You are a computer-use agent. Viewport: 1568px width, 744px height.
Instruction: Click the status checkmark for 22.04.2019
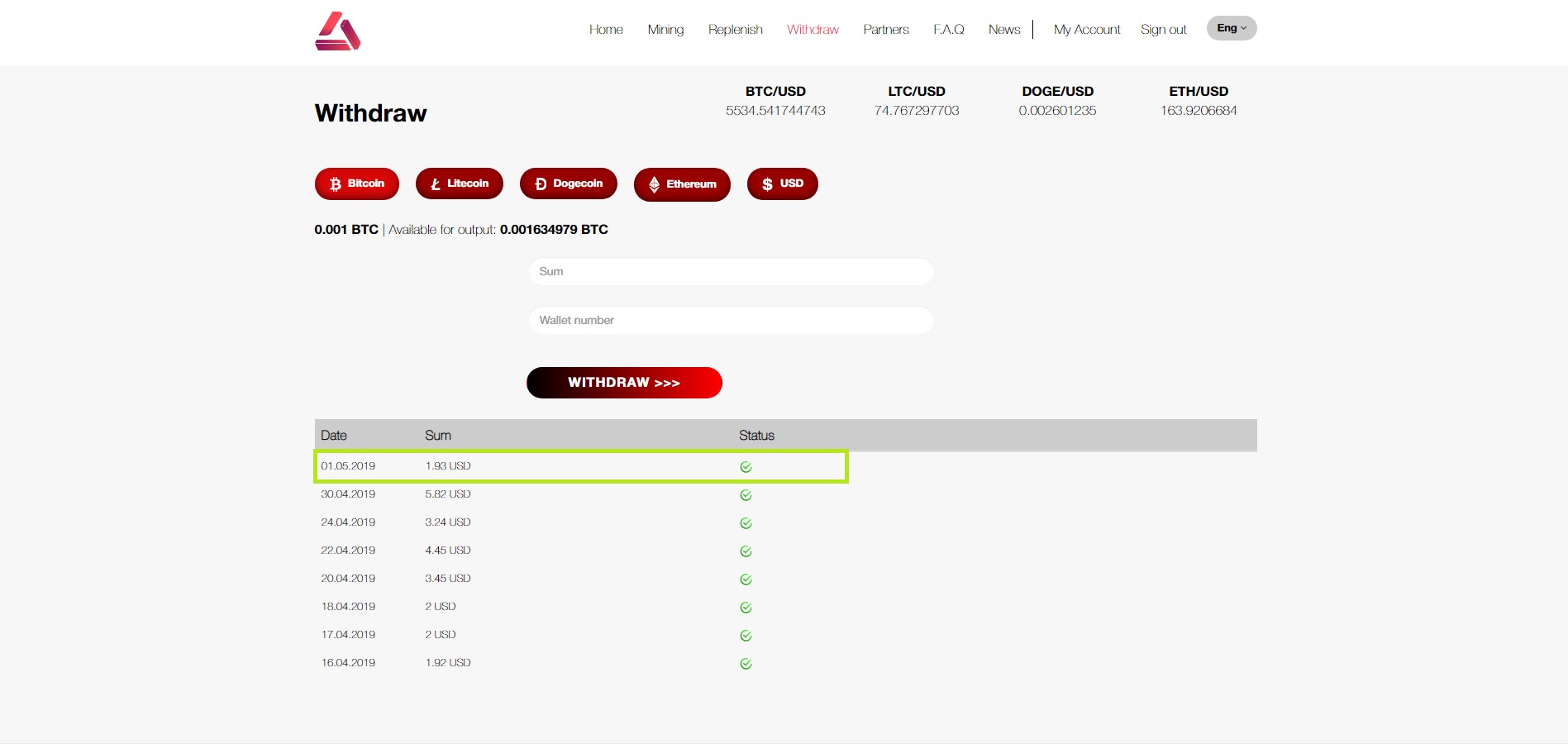[x=746, y=551]
